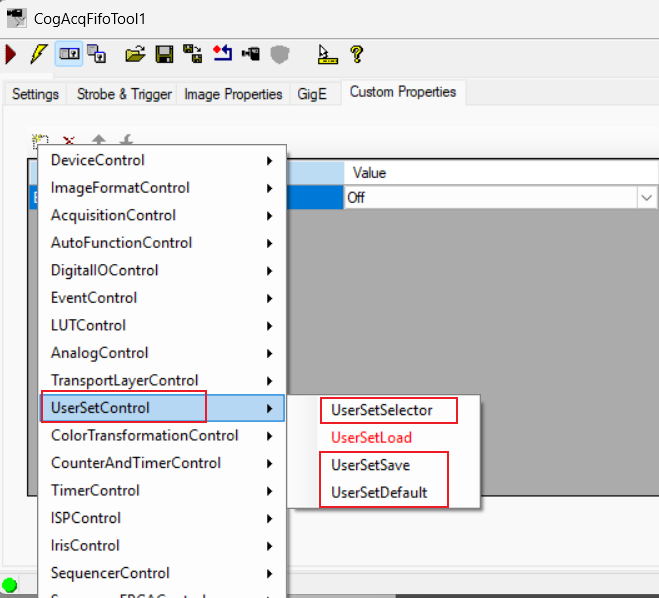
Task: Open the DigitalIOControl menu entry
Action: pos(162,270)
